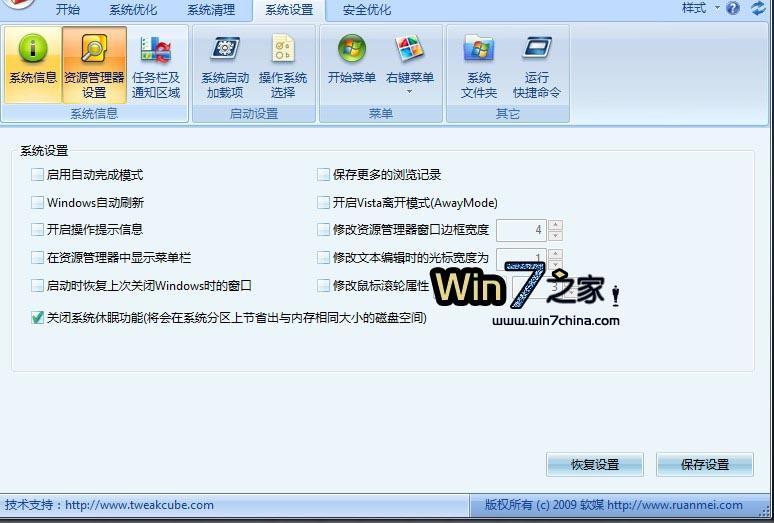774x523 pixels.
Task: Open the 样式 style dropdown
Action: coord(700,8)
